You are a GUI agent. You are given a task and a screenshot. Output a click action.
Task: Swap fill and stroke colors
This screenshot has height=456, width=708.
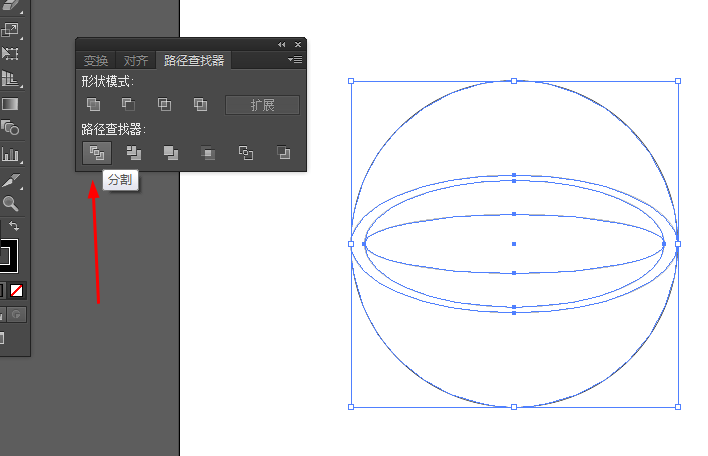(14, 225)
